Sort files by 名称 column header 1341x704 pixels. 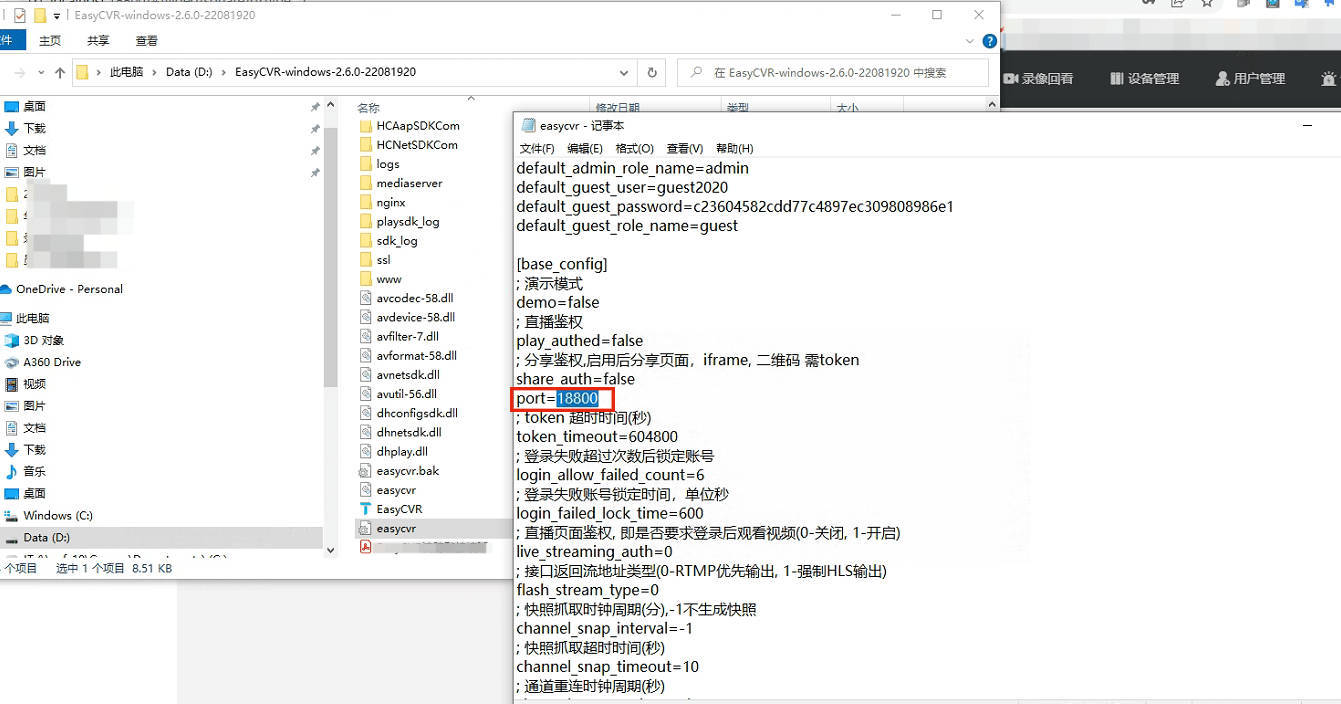click(x=368, y=108)
